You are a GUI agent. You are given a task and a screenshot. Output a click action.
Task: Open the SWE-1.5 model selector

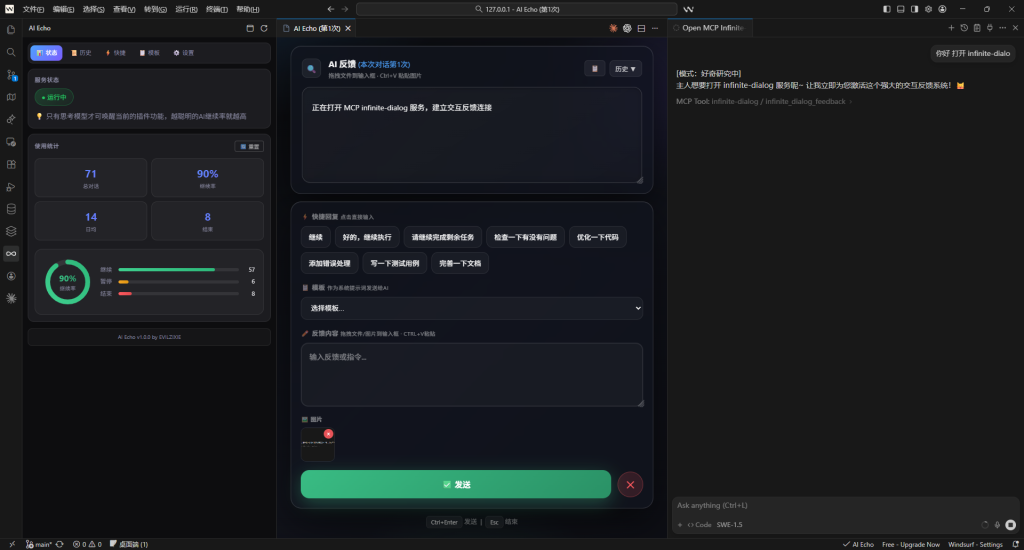click(730, 524)
